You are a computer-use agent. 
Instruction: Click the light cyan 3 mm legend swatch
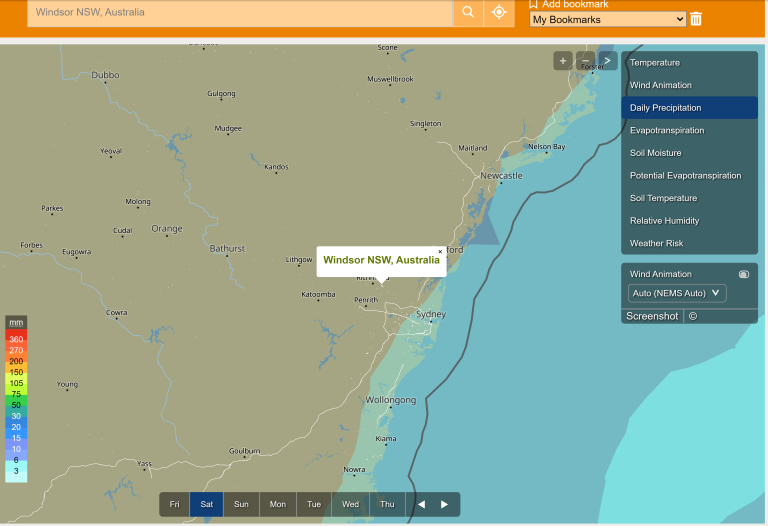coord(16,471)
